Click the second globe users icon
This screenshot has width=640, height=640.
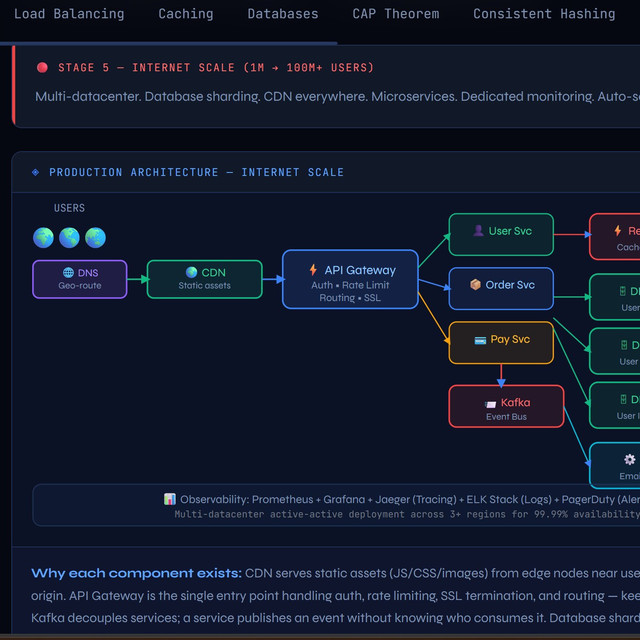click(x=69, y=238)
